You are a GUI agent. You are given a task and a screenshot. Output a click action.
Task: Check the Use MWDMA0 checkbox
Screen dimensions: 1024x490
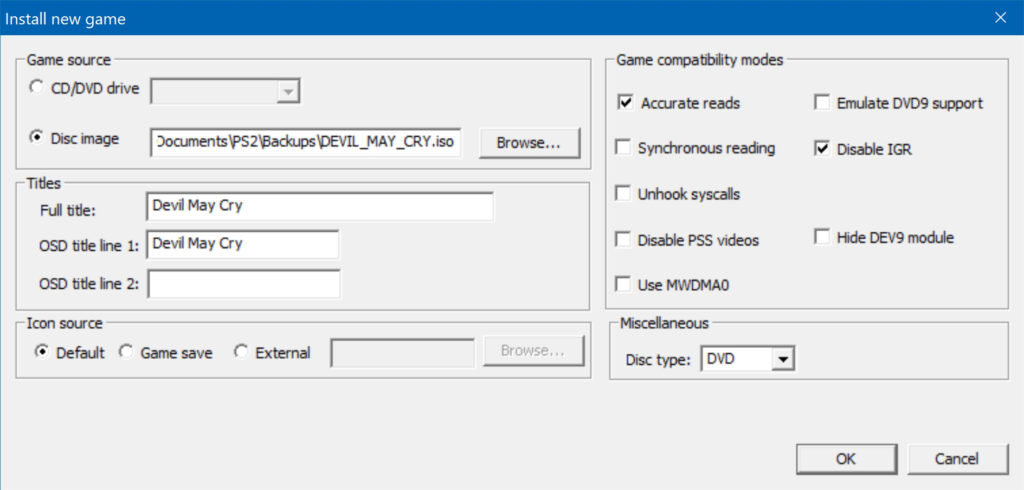pos(624,285)
